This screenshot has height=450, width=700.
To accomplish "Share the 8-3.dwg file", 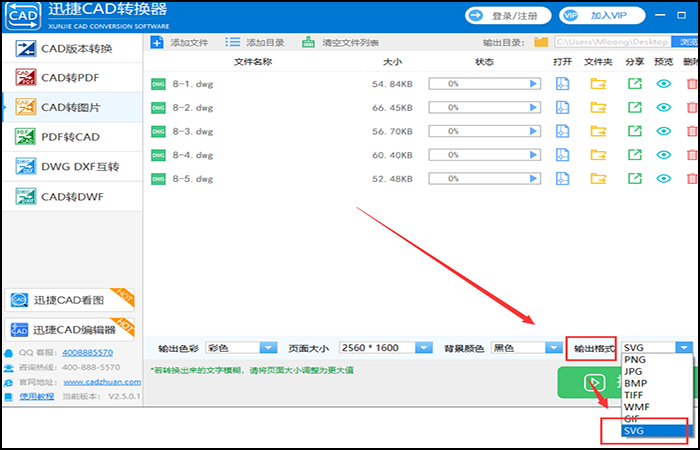I will (634, 131).
